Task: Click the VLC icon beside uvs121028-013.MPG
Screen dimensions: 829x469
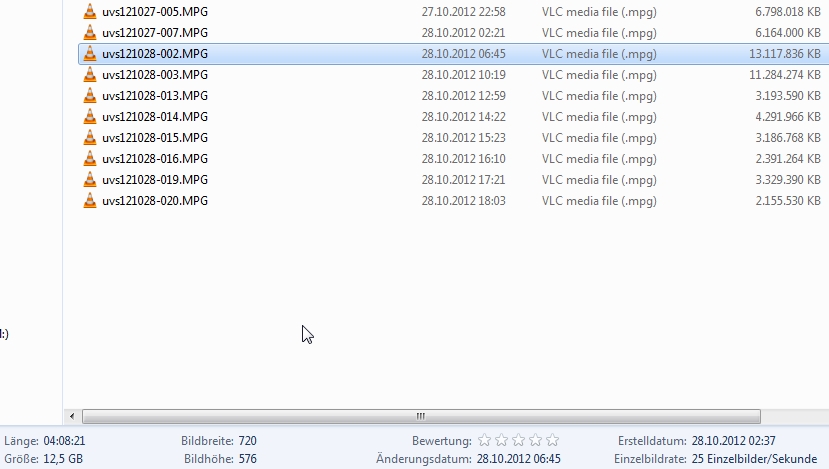Action: (x=90, y=96)
